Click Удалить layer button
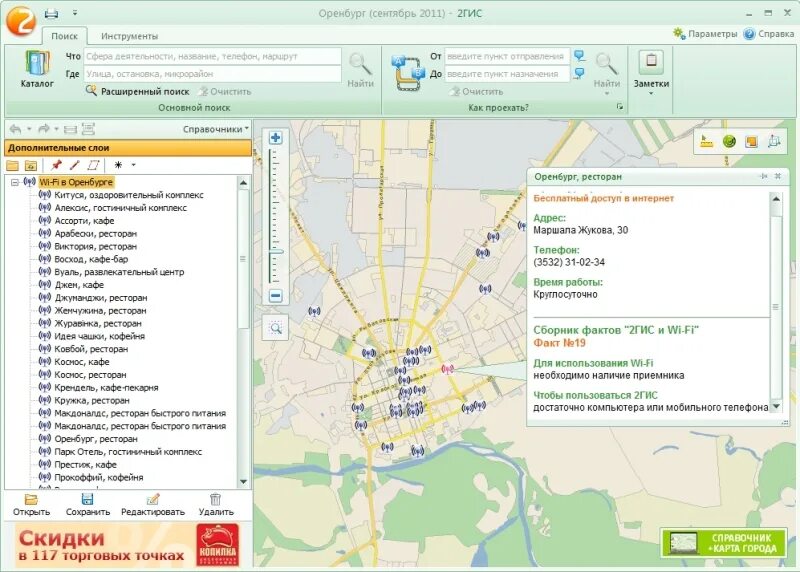Image resolution: width=800 pixels, height=572 pixels. point(216,505)
